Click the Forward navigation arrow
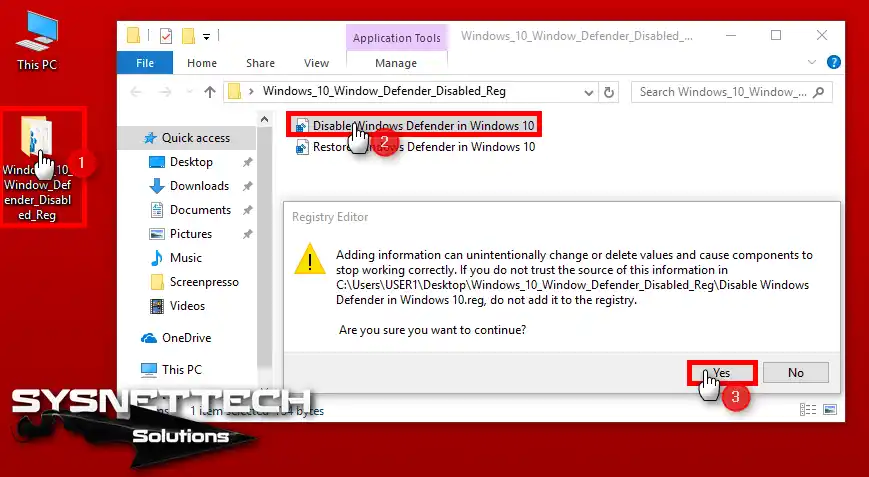 click(x=165, y=92)
